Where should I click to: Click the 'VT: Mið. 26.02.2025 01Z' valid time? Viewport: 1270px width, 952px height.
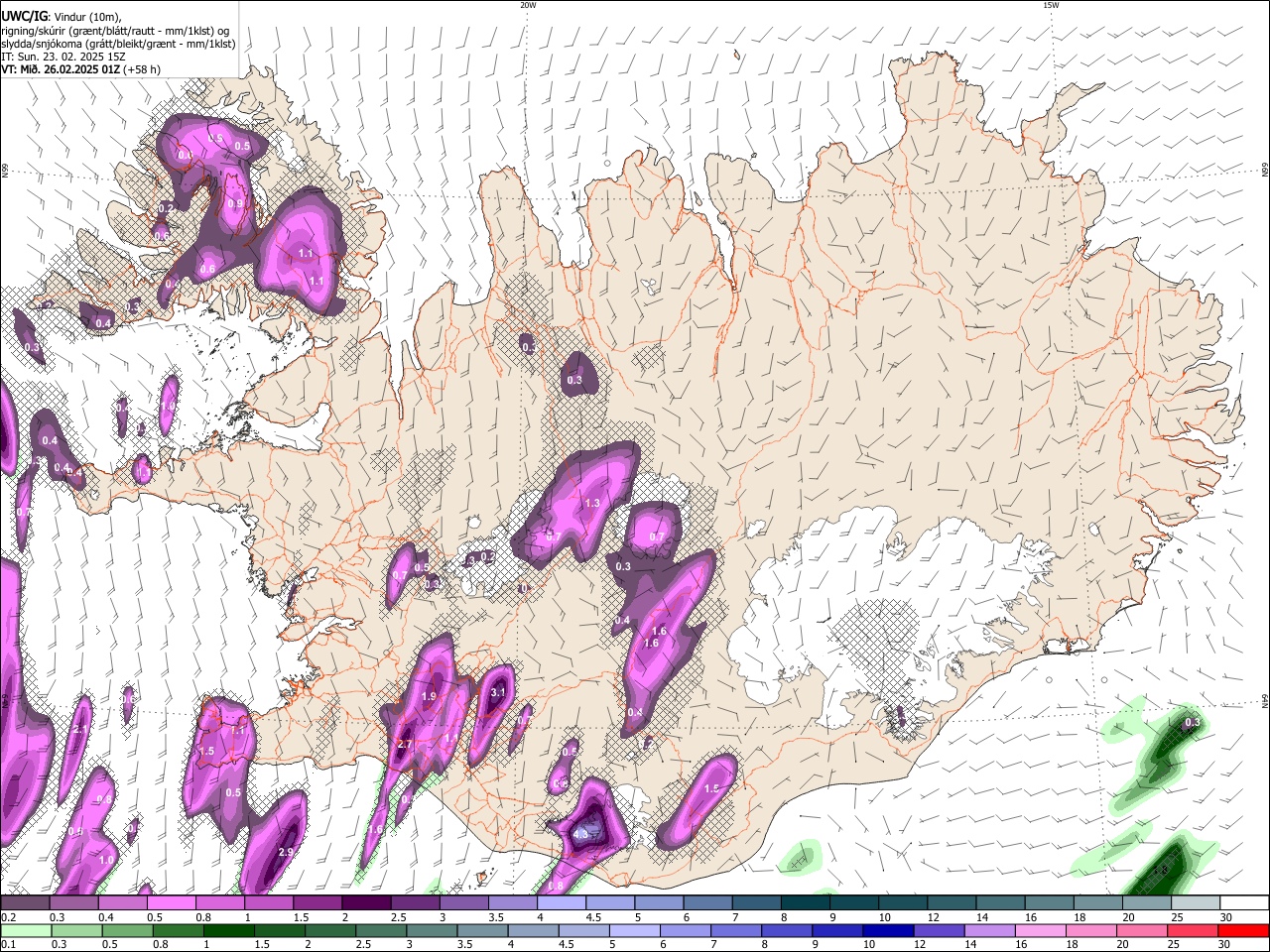(61, 69)
